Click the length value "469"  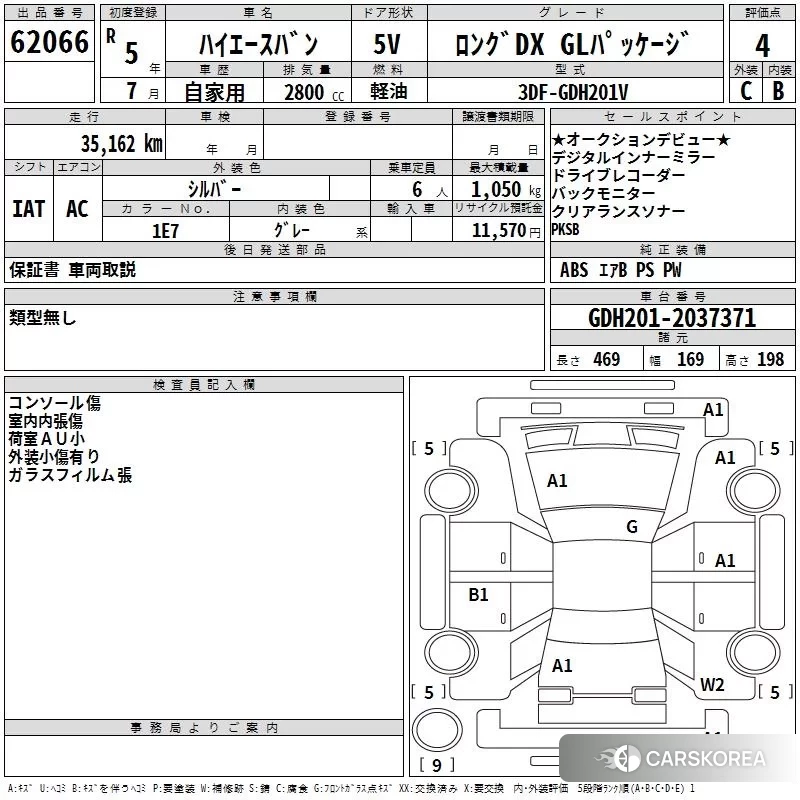click(x=607, y=360)
